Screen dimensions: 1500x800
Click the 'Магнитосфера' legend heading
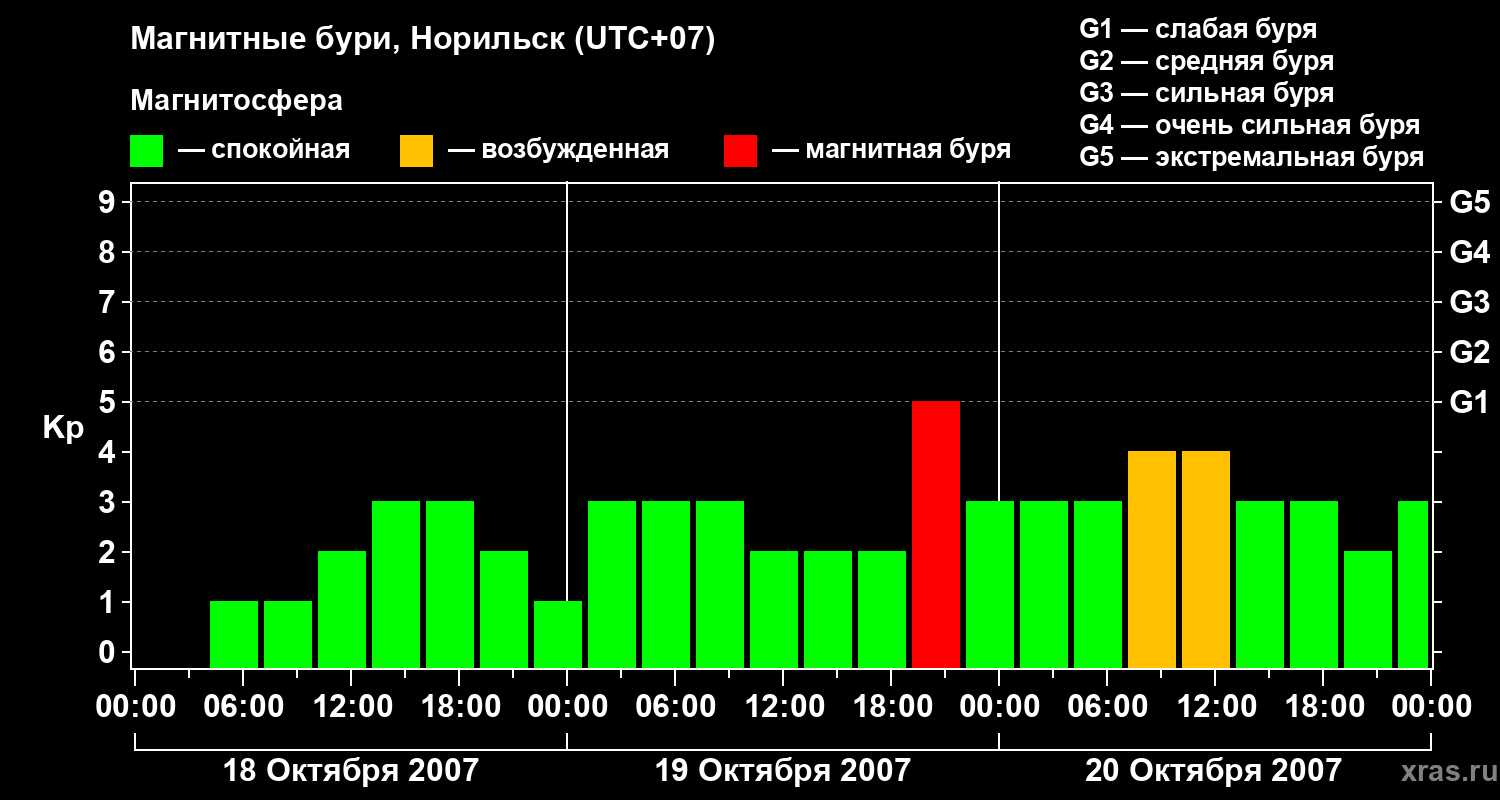pyautogui.click(x=237, y=101)
